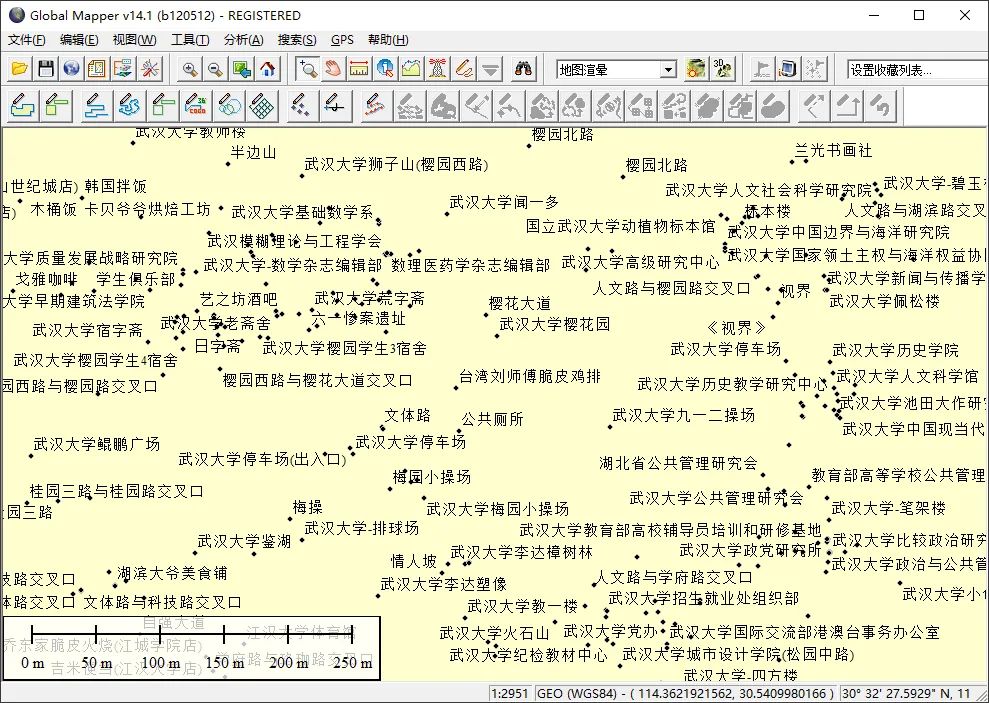The width and height of the screenshot is (989, 703).
Task: Click the GPS flag waypoint icon
Action: 762,69
